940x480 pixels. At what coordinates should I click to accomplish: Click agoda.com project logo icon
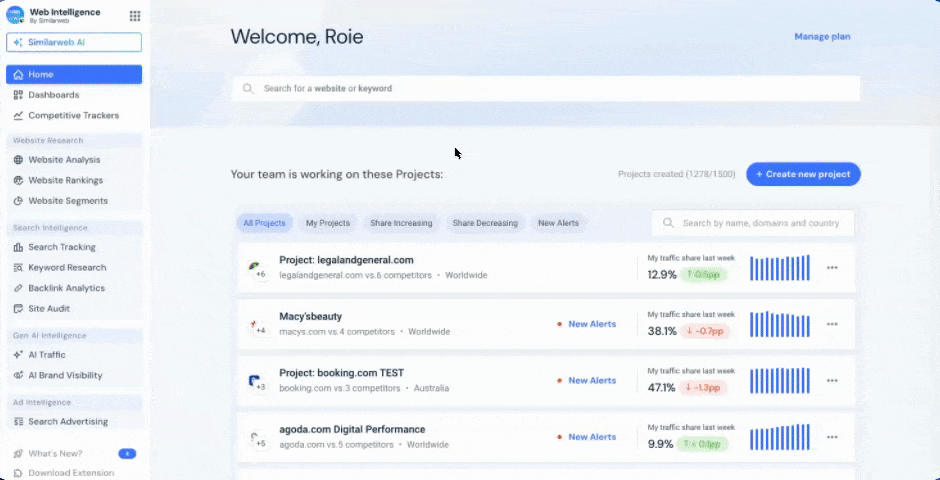point(255,437)
